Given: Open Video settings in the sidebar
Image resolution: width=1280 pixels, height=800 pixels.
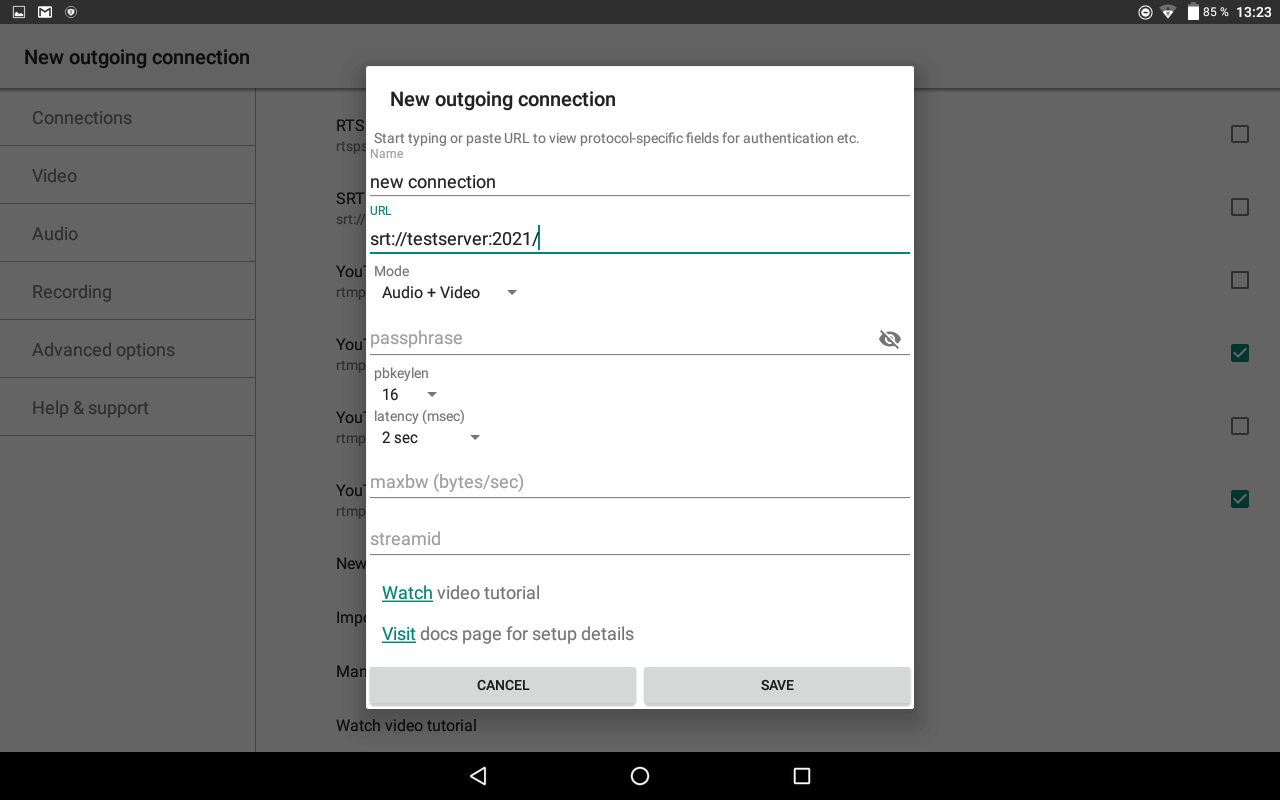Looking at the screenshot, I should coord(128,175).
